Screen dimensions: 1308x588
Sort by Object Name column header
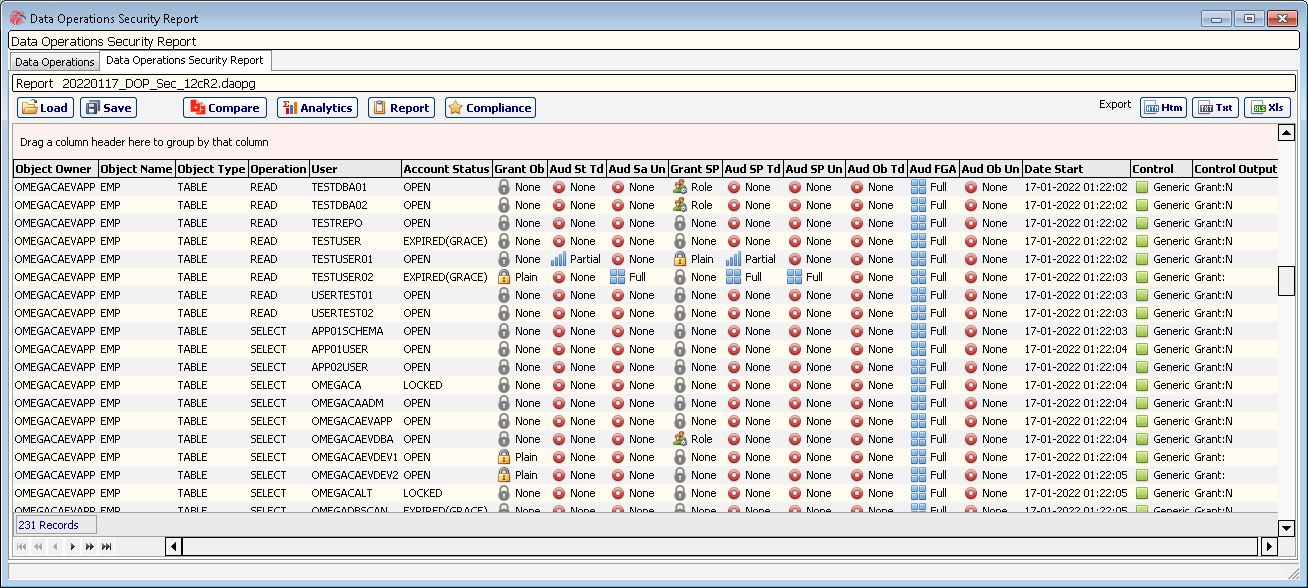point(137,169)
